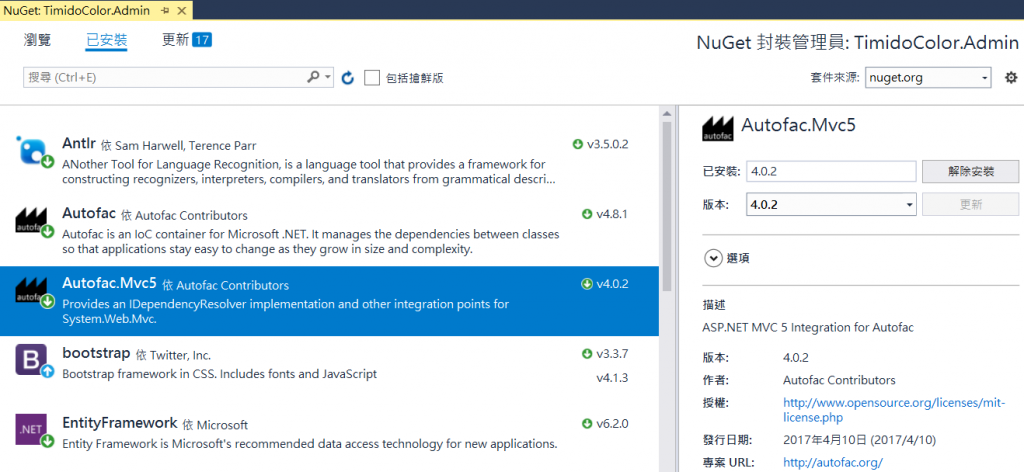Open NuGet settings gear icon
Screen dimensions: 1024x472
coord(1010,78)
